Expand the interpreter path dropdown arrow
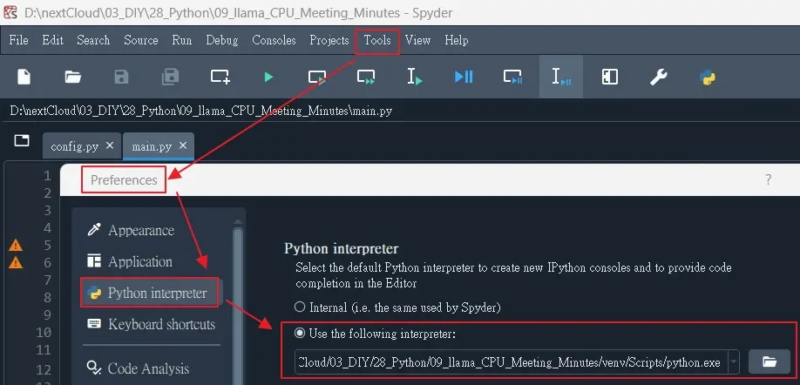The width and height of the screenshot is (800, 385). (x=734, y=362)
